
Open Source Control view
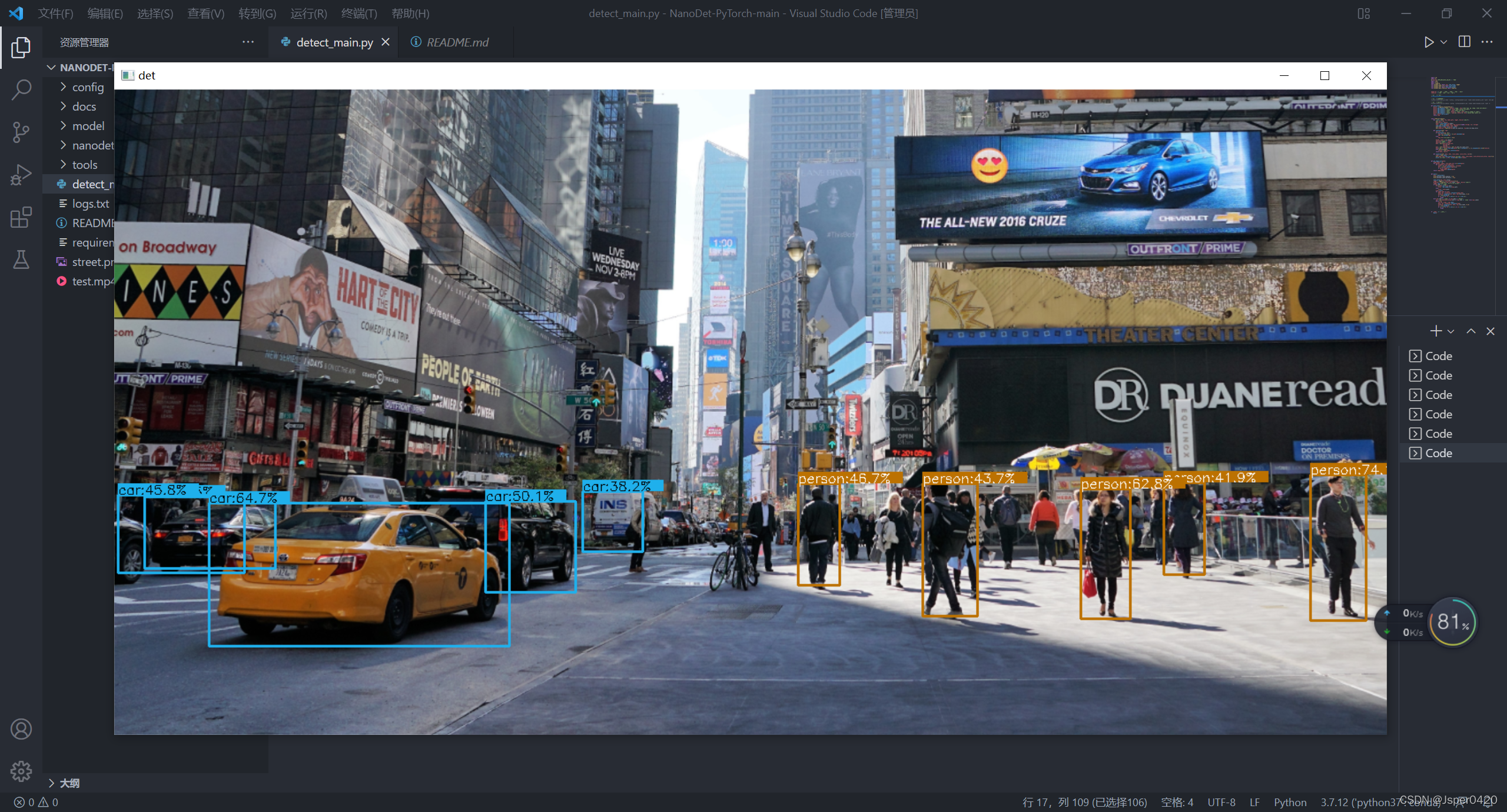21,132
